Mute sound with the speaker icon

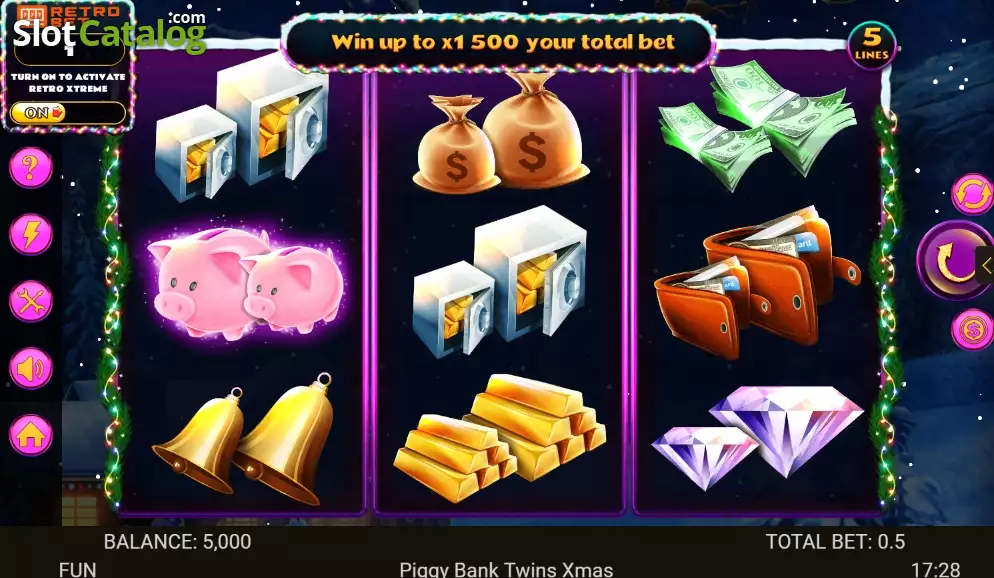[30, 368]
